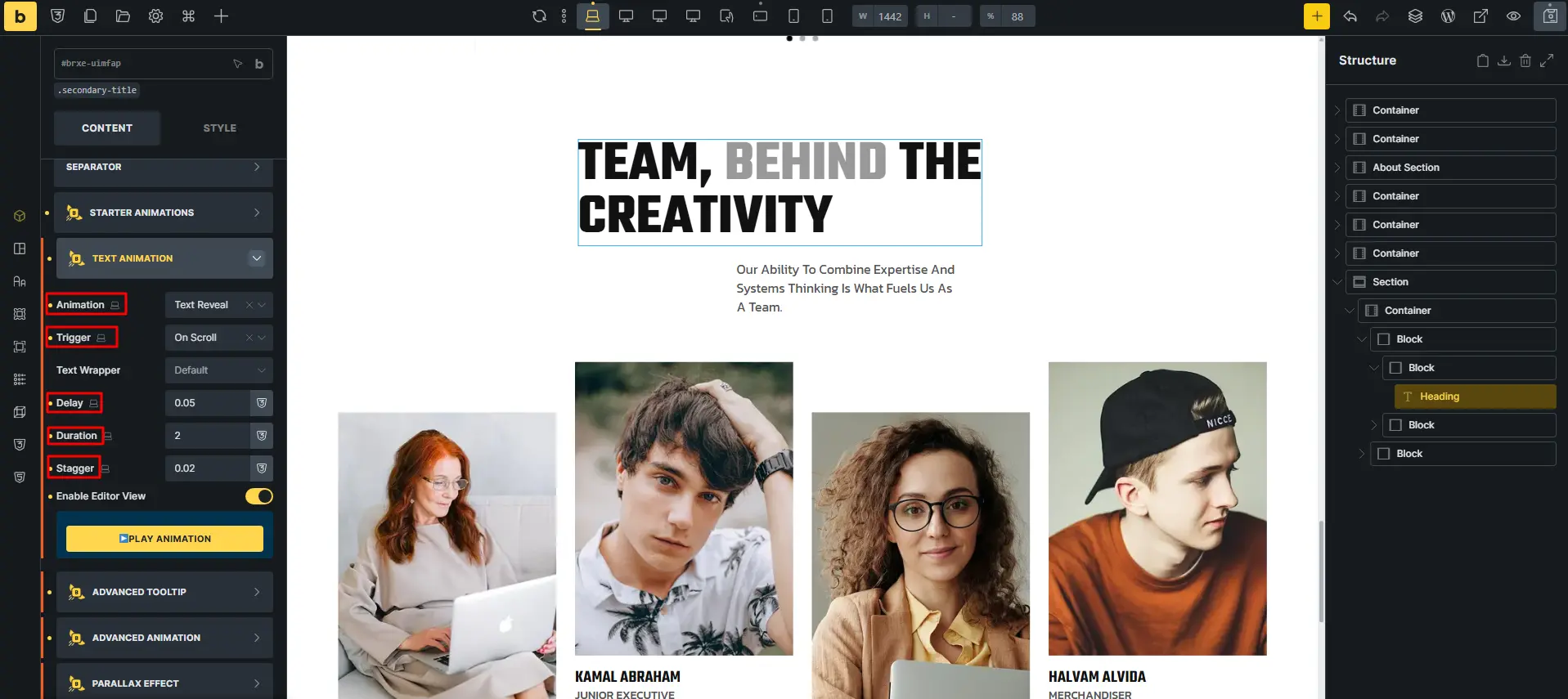Image resolution: width=1568 pixels, height=699 pixels.
Task: Expand the Starter Animations panel
Action: [x=164, y=213]
